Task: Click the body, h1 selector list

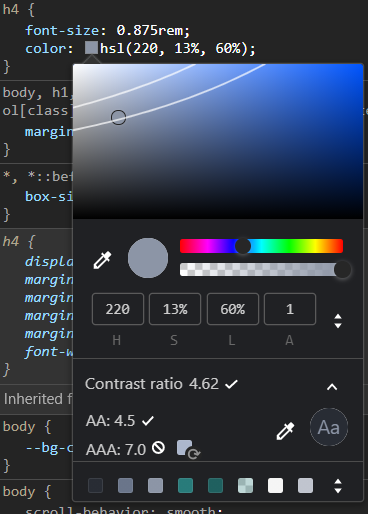Action: [x=37, y=93]
